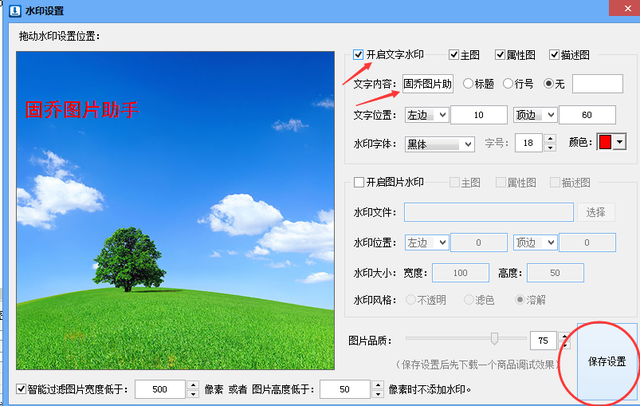The height and width of the screenshot is (406, 640).
Task: Select the 行号 radio button
Action: click(x=508, y=84)
